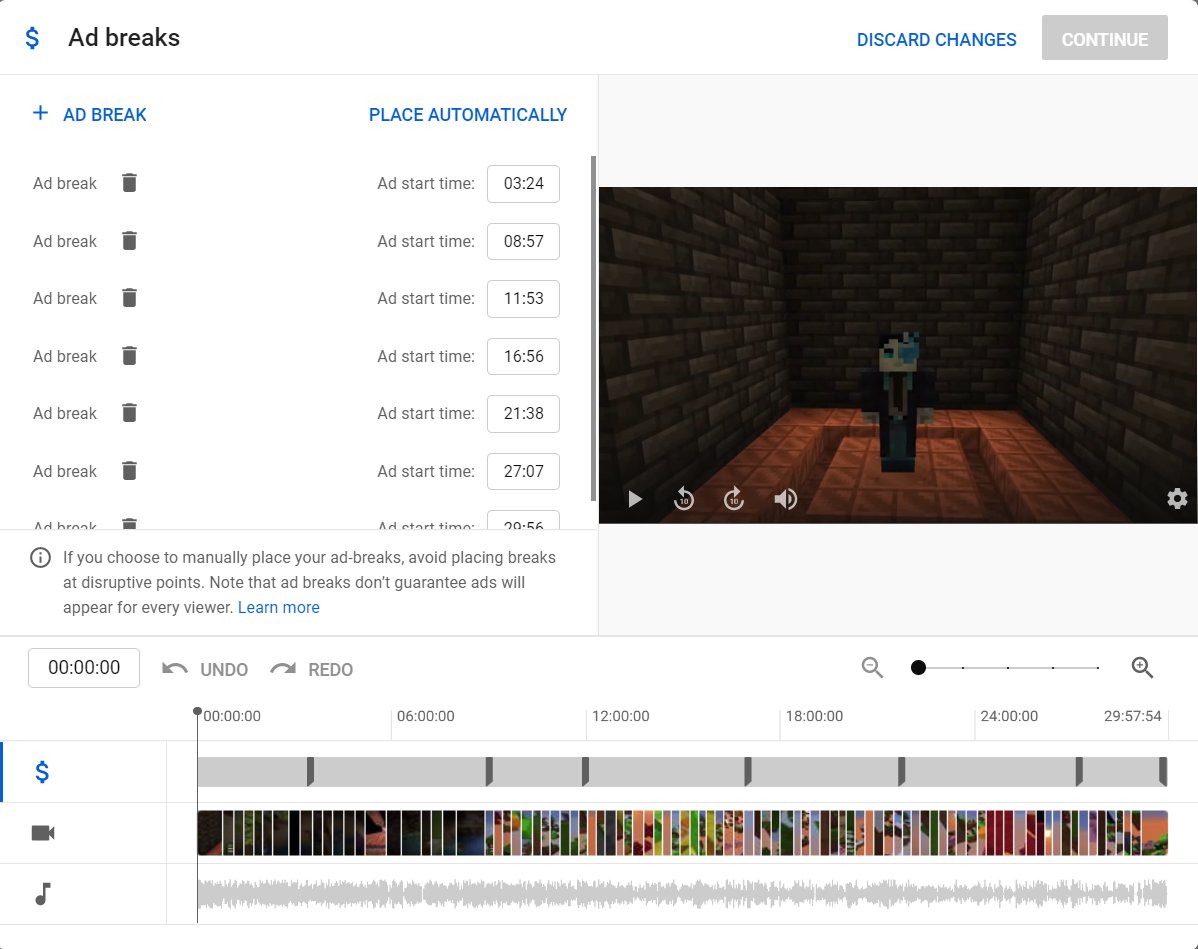Delete the 03:24 ad break
The height and width of the screenshot is (949, 1198).
tap(129, 183)
